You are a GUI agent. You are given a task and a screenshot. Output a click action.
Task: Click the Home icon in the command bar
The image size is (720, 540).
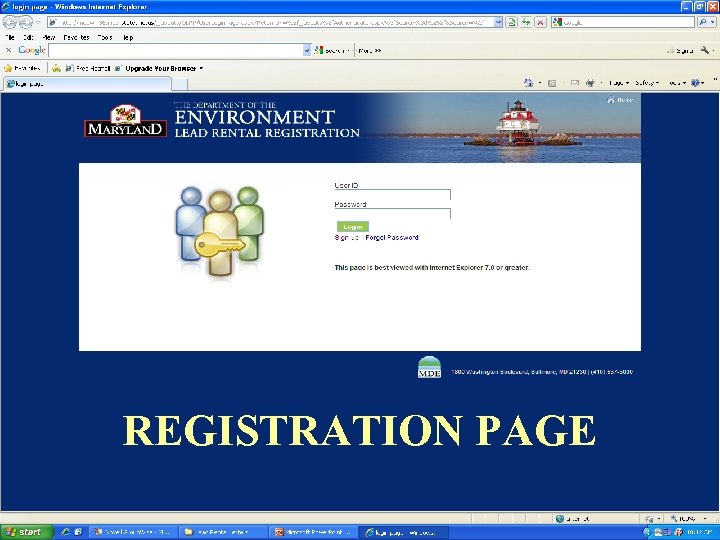click(x=529, y=83)
